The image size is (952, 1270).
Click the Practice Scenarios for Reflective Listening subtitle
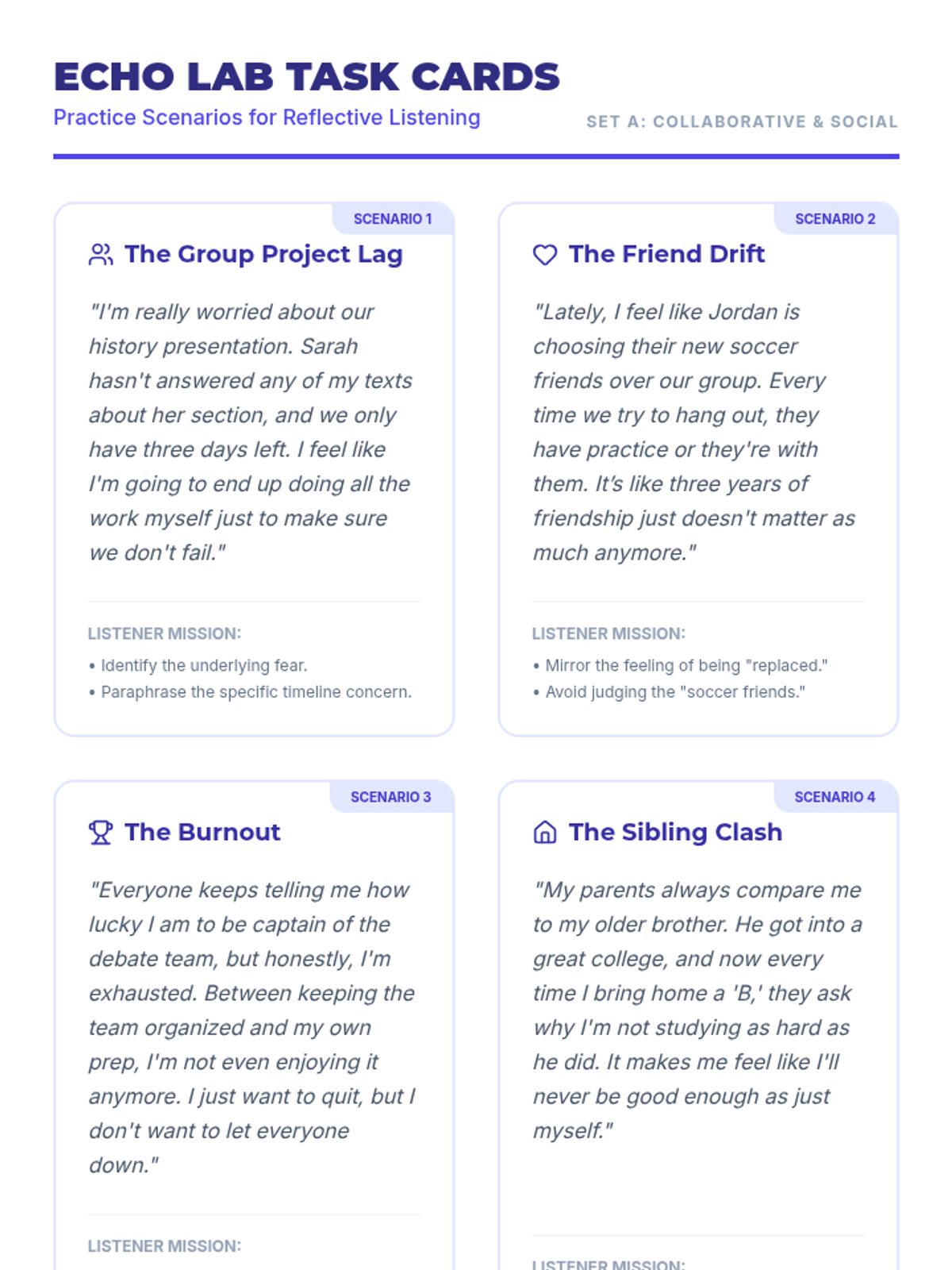pos(267,117)
